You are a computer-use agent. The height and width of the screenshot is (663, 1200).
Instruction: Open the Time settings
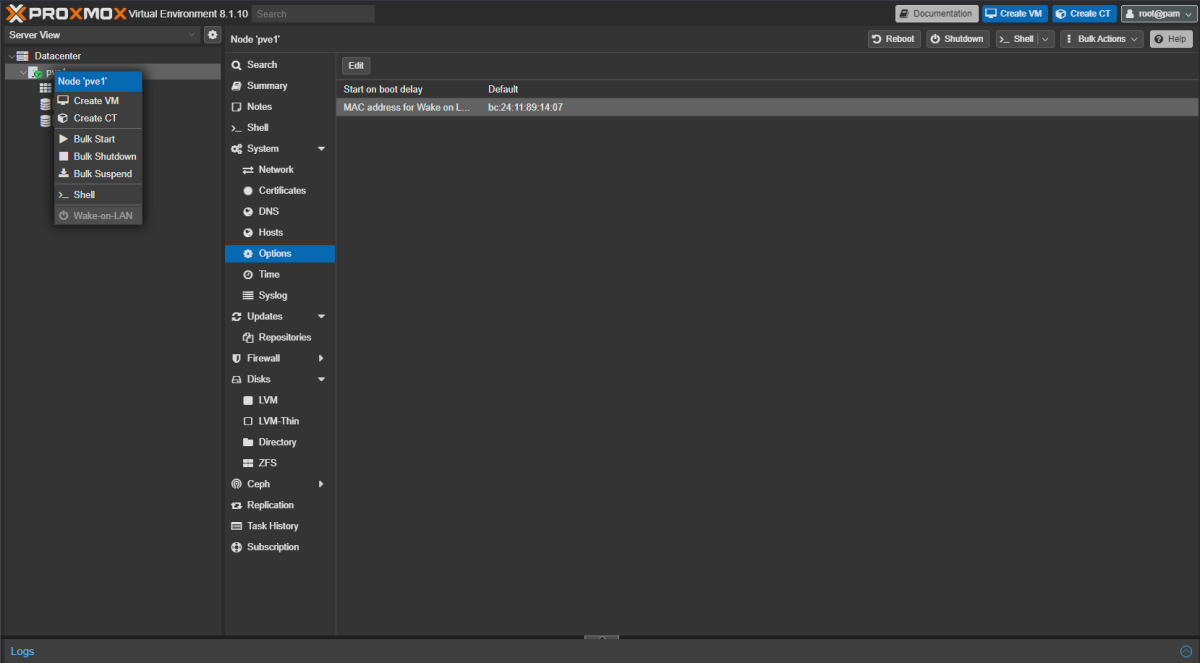click(x=280, y=275)
